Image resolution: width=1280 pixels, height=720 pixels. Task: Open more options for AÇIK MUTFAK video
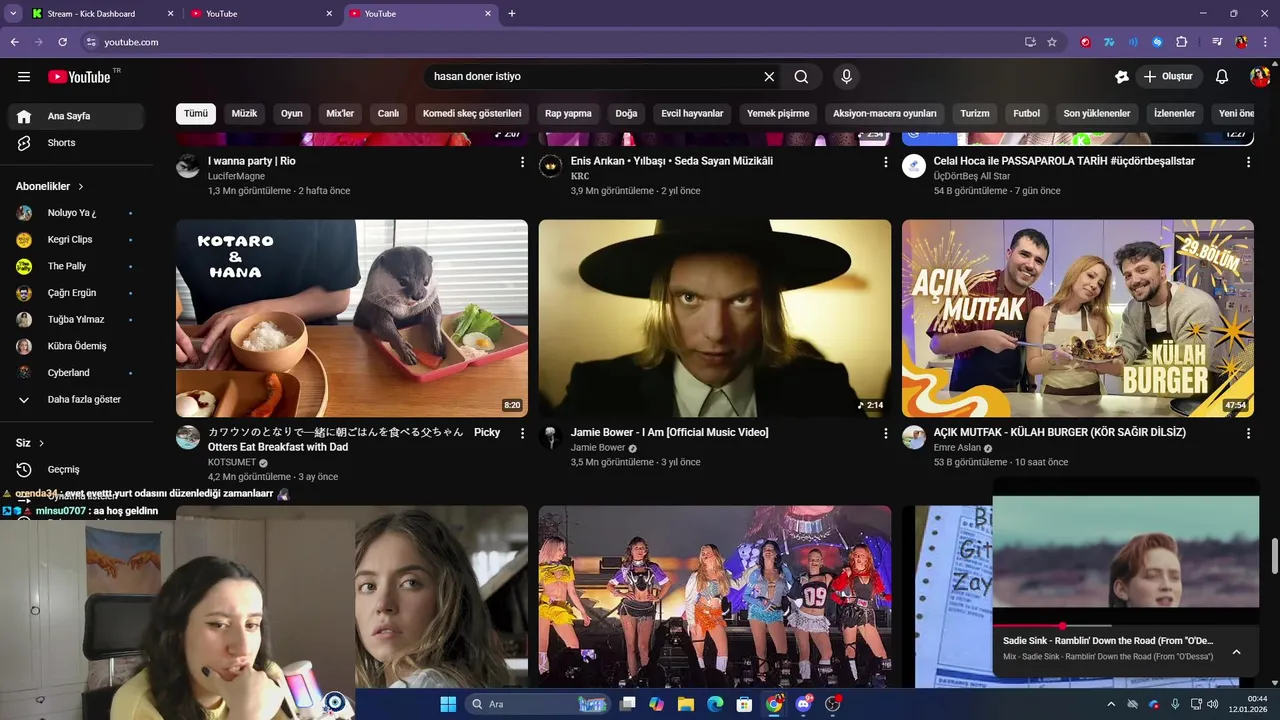[x=1248, y=433]
